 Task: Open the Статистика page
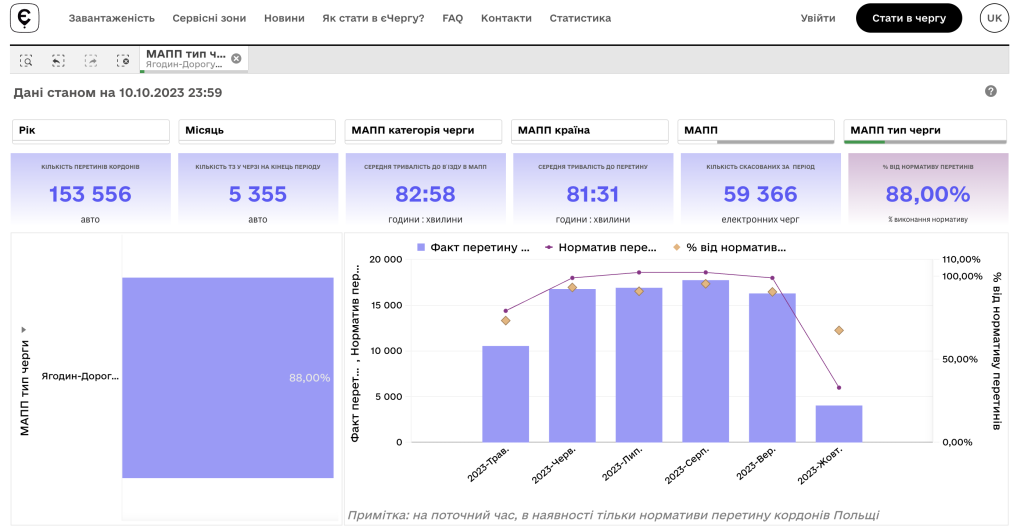(580, 18)
